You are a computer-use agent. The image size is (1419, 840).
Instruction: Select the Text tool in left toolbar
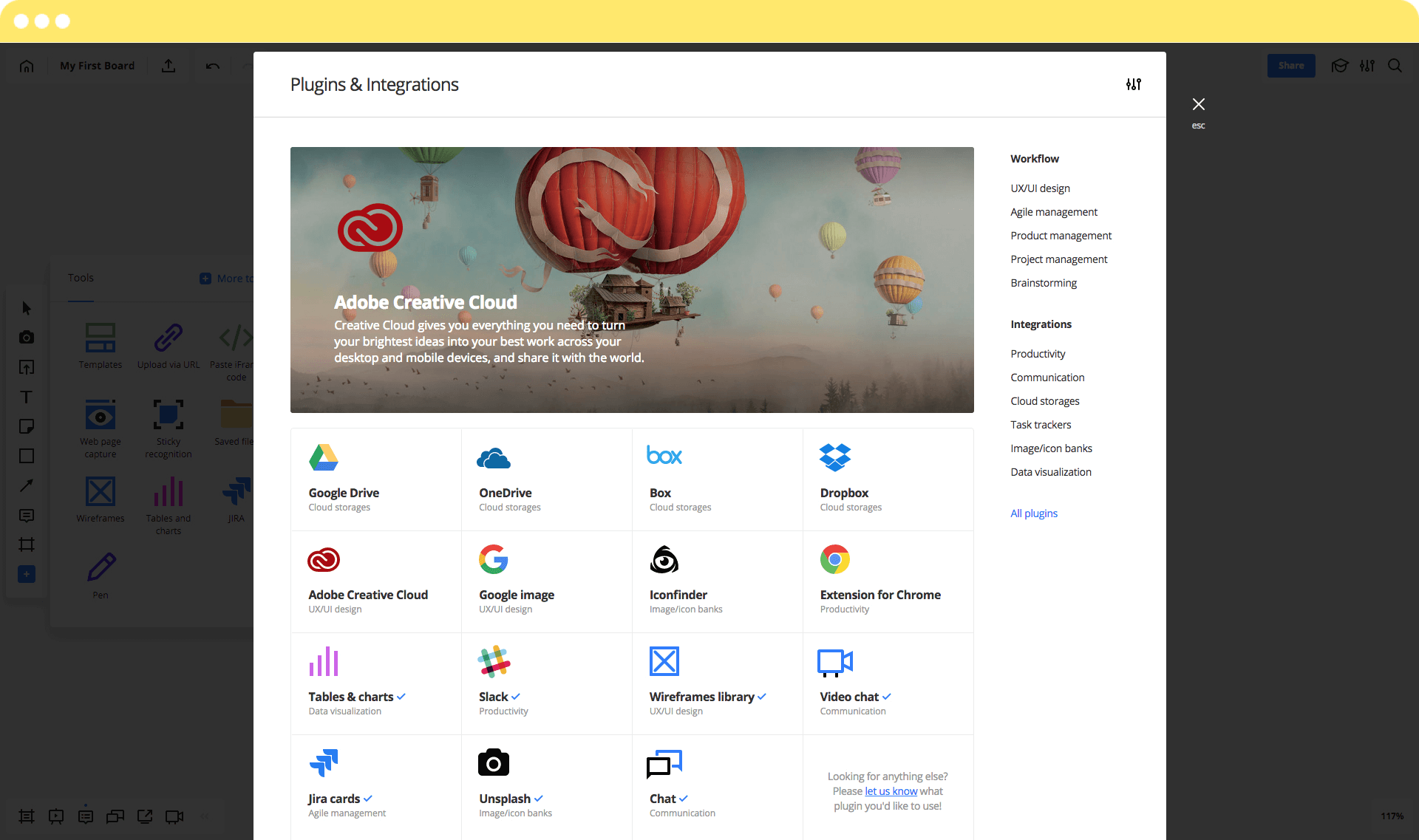(27, 397)
